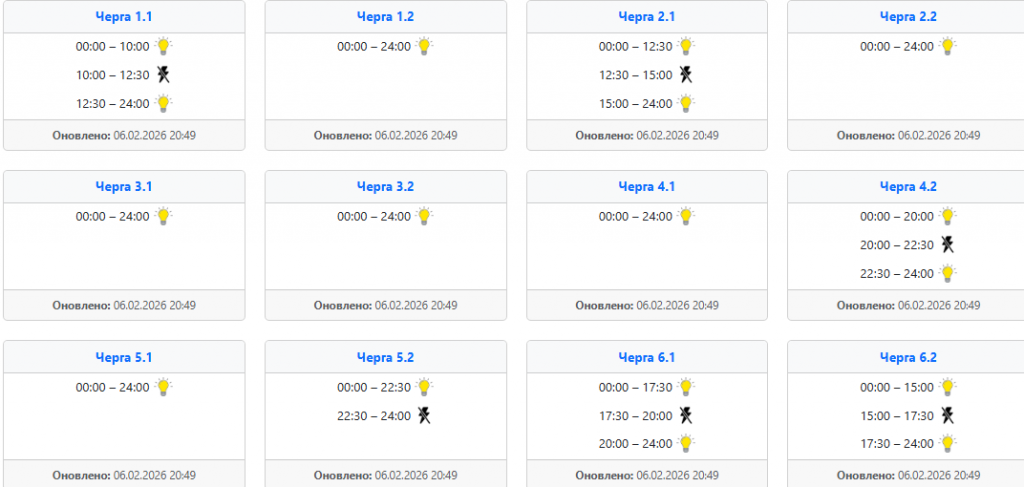Viewport: 1024px width, 487px height.
Task: Click the light bulb icon in Черга 4.1
Action: point(686,216)
